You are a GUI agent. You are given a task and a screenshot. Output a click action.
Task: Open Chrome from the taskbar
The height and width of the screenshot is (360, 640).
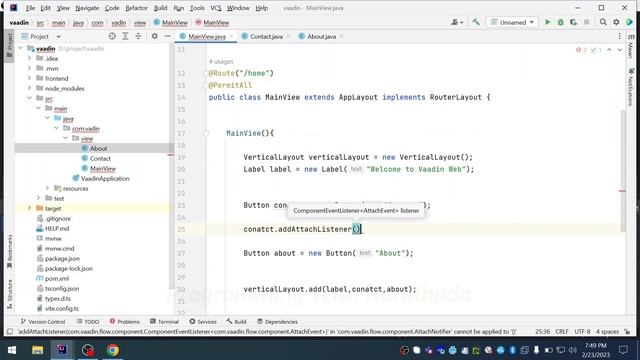[x=113, y=350]
